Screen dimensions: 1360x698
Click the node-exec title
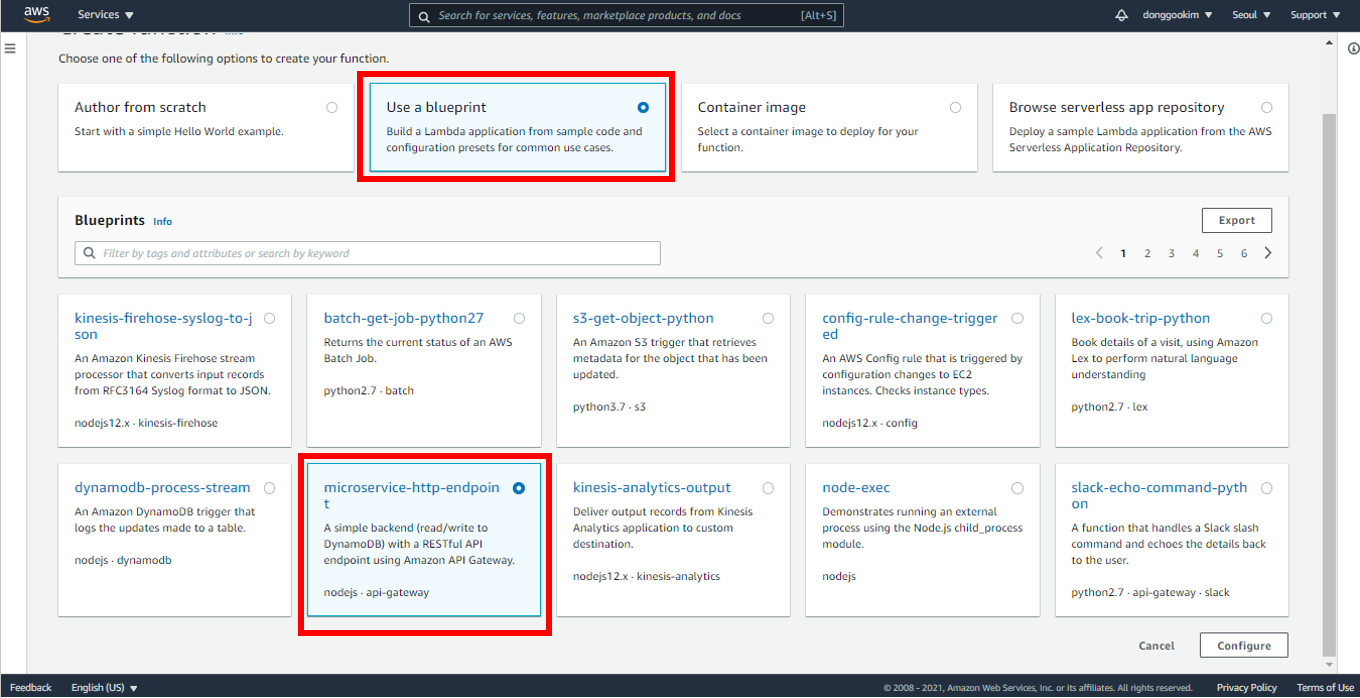tap(856, 488)
